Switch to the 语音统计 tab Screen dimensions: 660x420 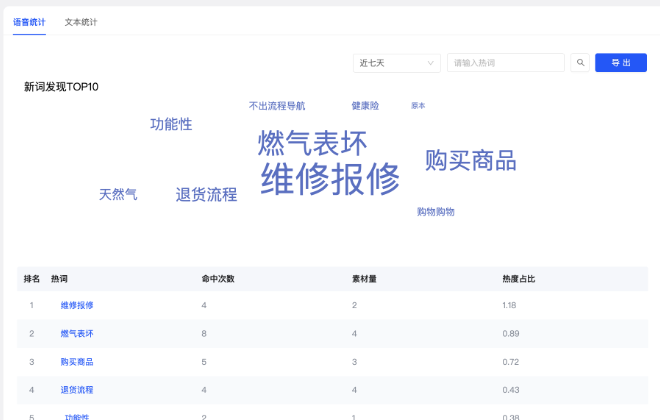coord(29,22)
